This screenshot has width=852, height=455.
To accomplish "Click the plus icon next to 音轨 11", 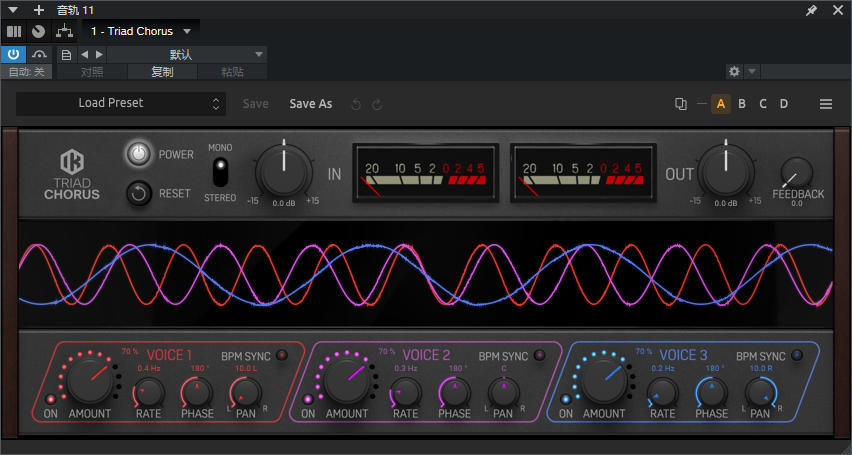I will (39, 10).
